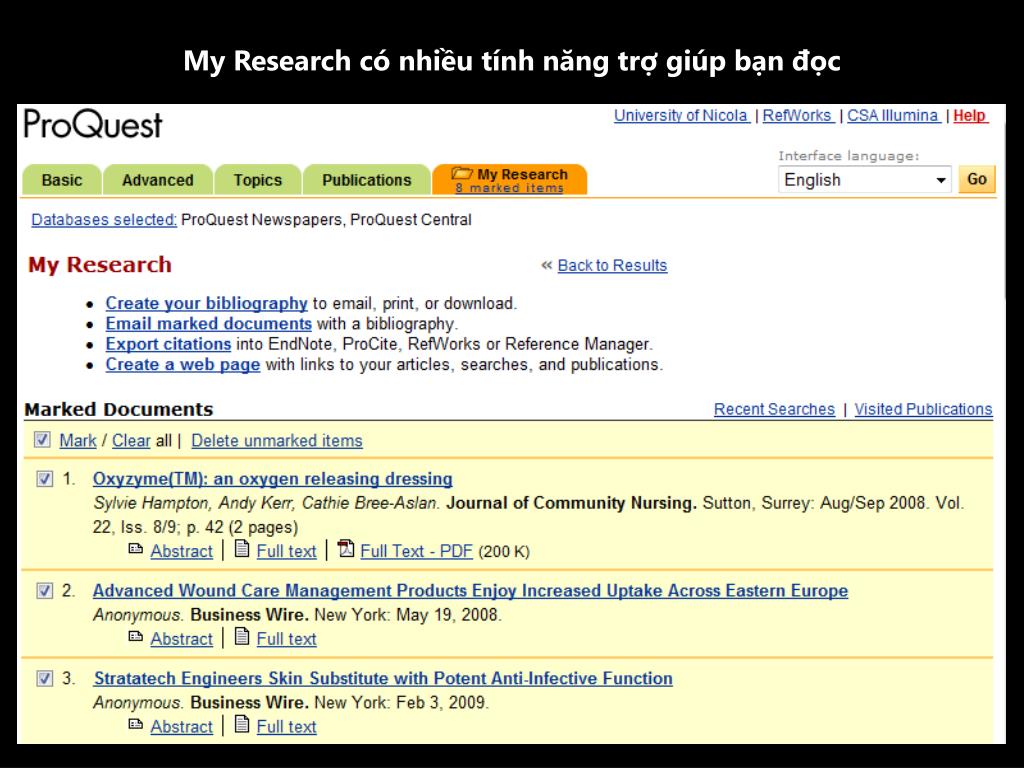Open Abstract link for Oxyzyme article
Viewport: 1024px width, 768px height.
[182, 551]
